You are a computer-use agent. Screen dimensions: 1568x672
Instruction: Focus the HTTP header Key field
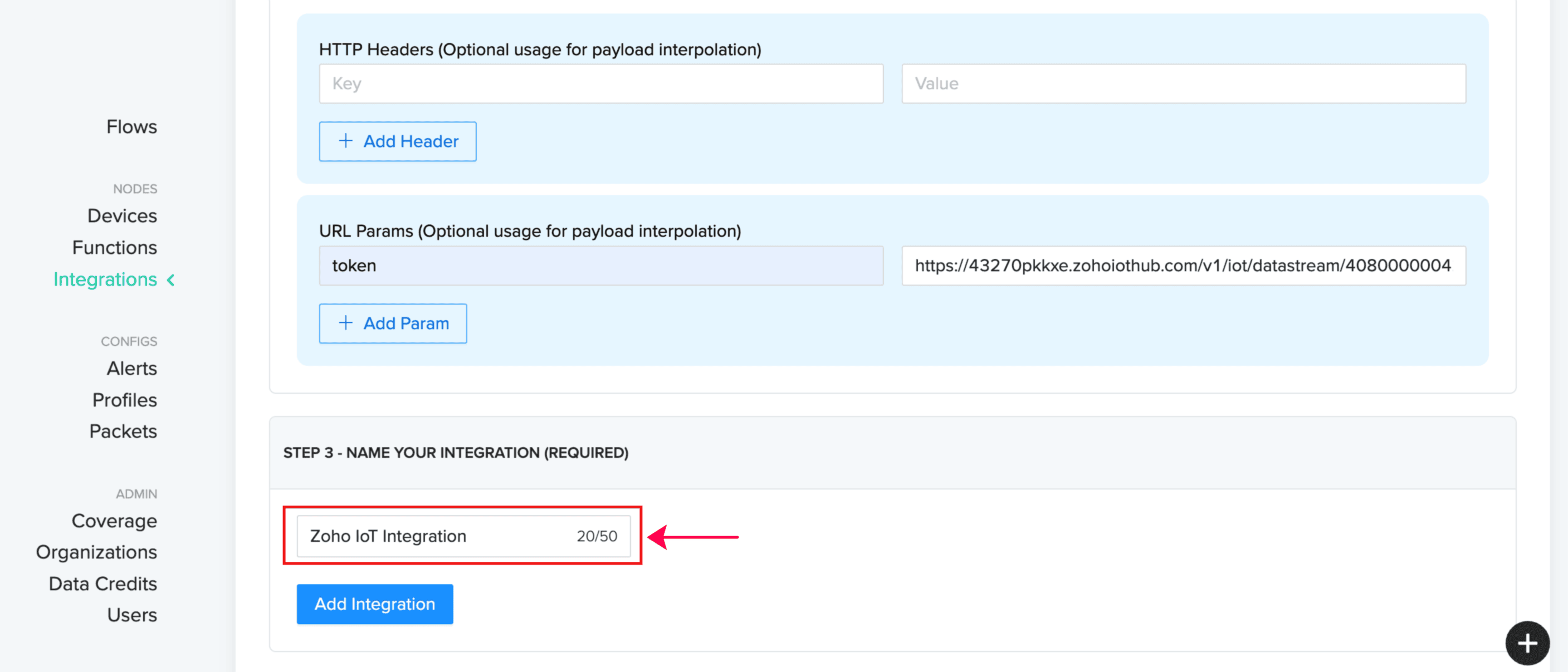click(x=600, y=84)
